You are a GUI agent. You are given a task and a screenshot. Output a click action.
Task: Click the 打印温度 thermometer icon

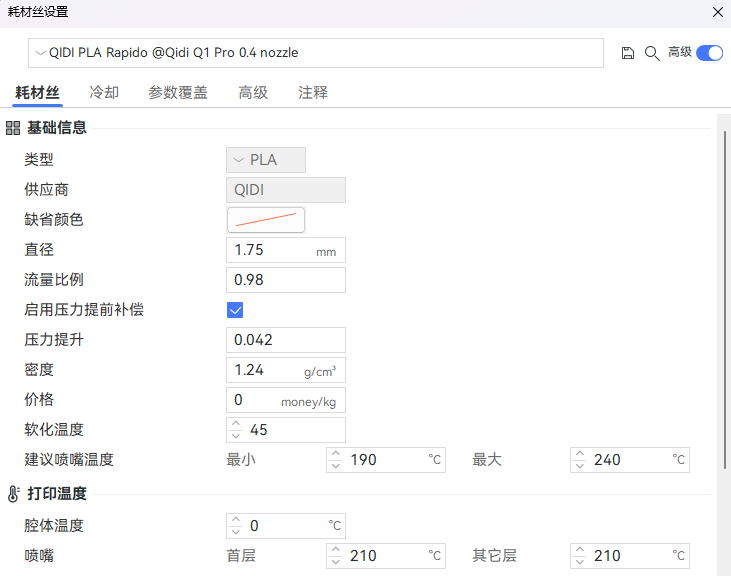click(x=13, y=494)
